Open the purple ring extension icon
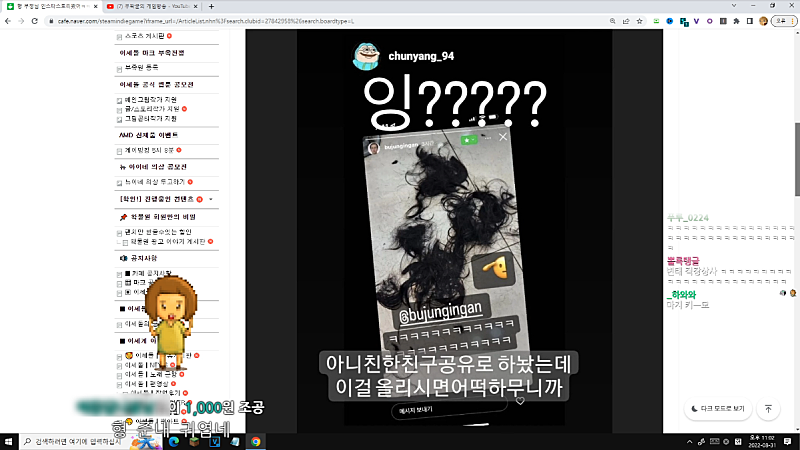This screenshot has width=800, height=450. (710, 21)
